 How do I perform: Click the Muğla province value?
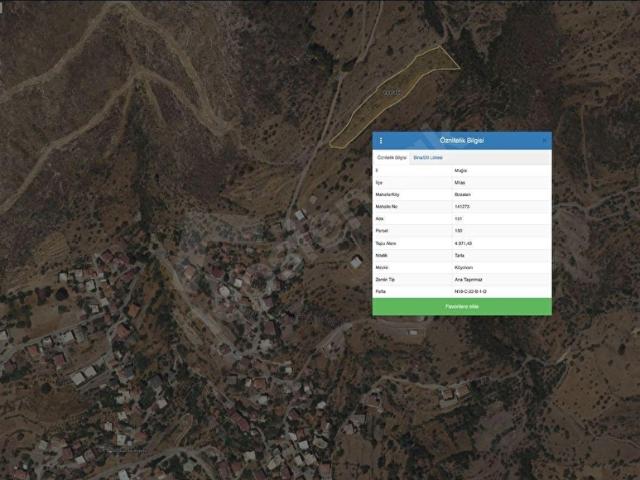pos(460,171)
